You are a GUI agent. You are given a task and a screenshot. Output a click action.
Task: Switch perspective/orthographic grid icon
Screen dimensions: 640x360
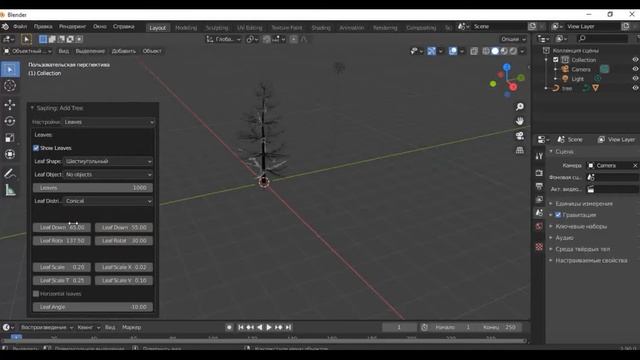(520, 150)
